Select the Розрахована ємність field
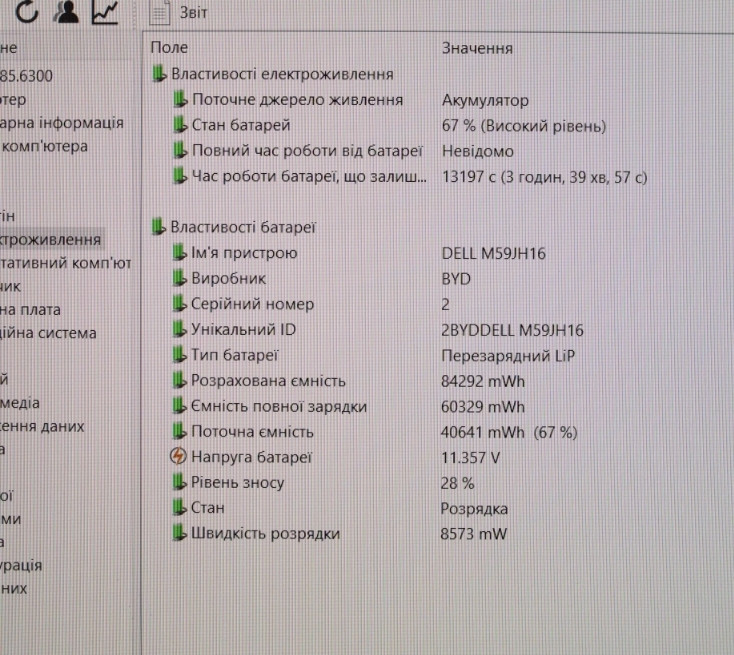Image resolution: width=734 pixels, height=655 pixels. click(268, 381)
